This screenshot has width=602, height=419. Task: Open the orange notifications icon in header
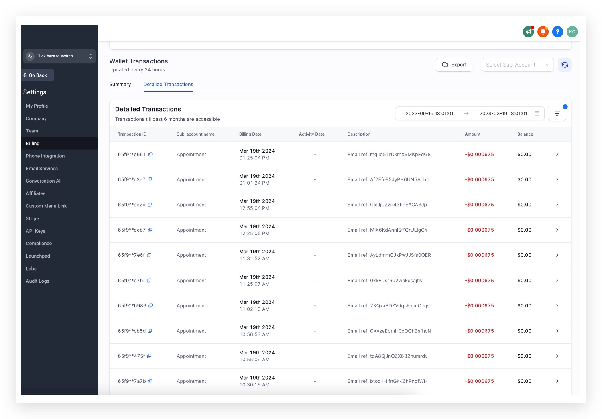pos(543,31)
